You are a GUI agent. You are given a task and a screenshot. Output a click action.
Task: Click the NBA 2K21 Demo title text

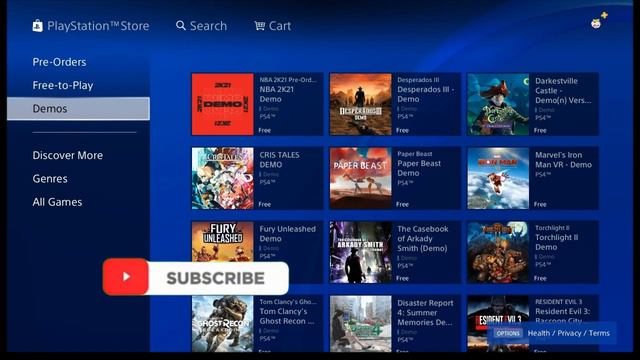tap(276, 94)
